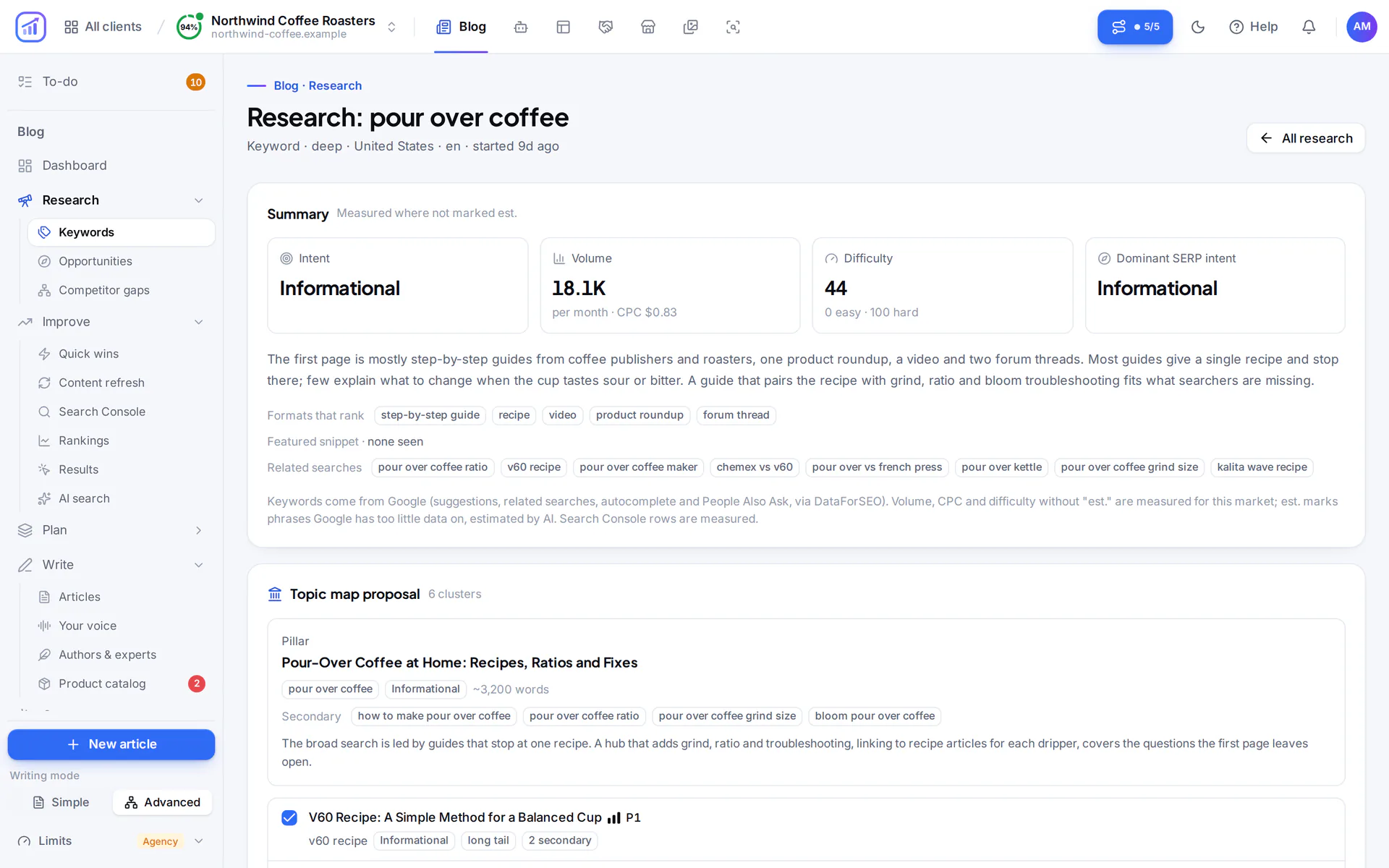Open Competitor gaps
Image resolution: width=1389 pixels, height=868 pixels.
122,290
